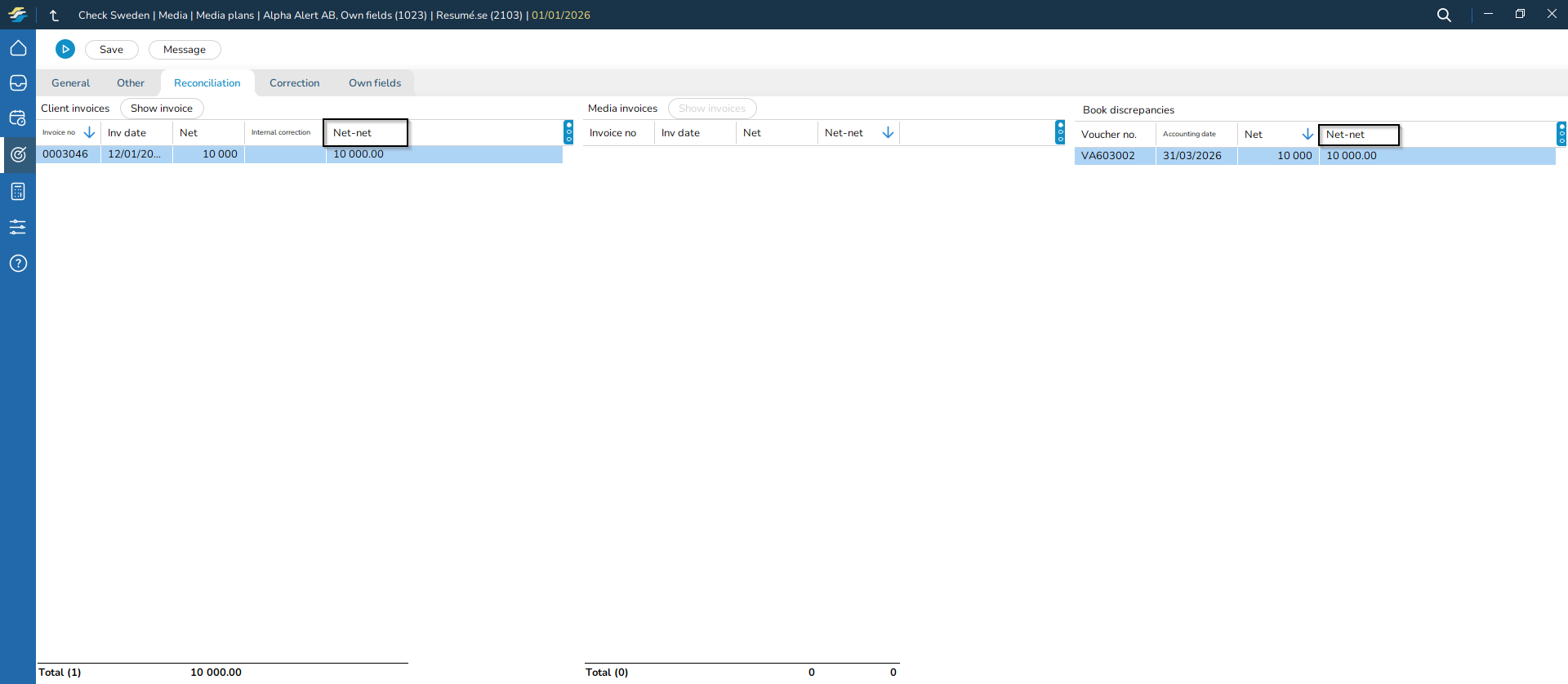Open the calculator icon in sidebar
This screenshot has width=1568, height=684.
[x=18, y=192]
